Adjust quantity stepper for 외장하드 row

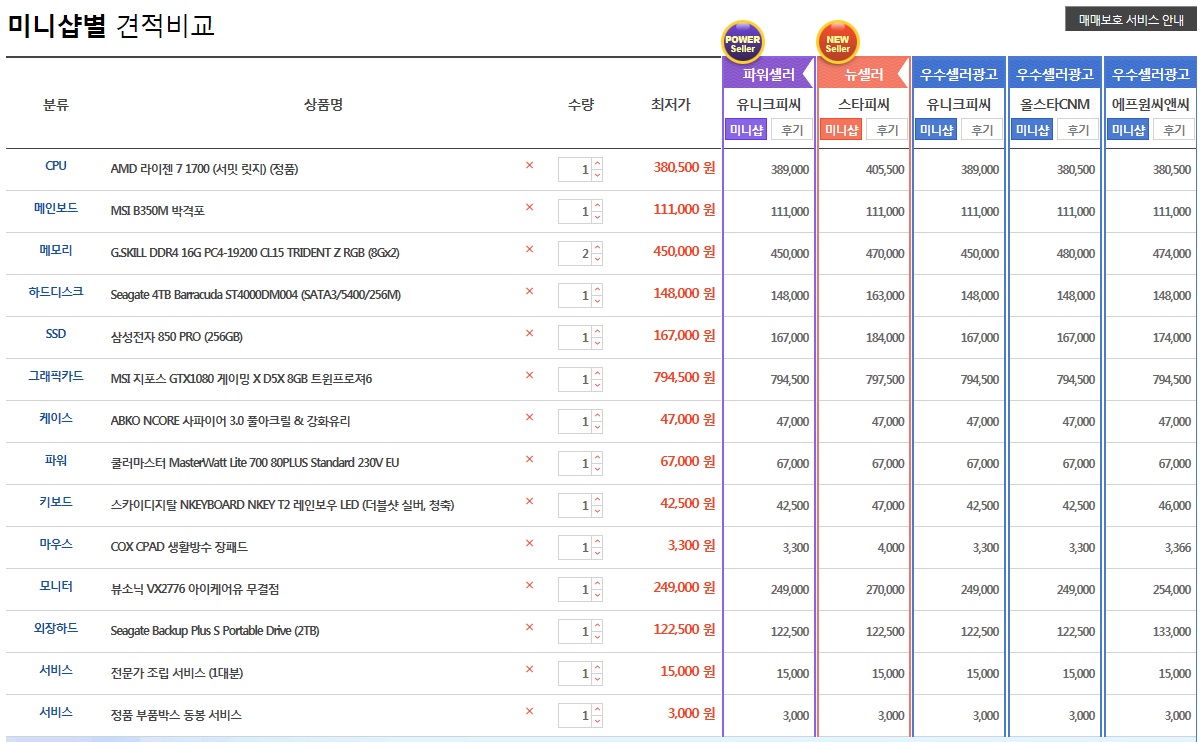point(581,631)
